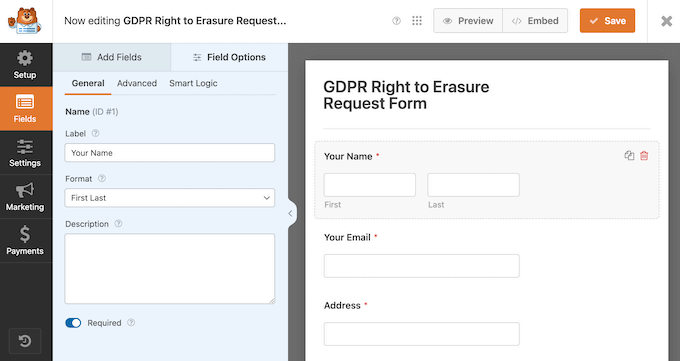Click the Last name input in preview
This screenshot has height=361, width=680.
coord(473,185)
